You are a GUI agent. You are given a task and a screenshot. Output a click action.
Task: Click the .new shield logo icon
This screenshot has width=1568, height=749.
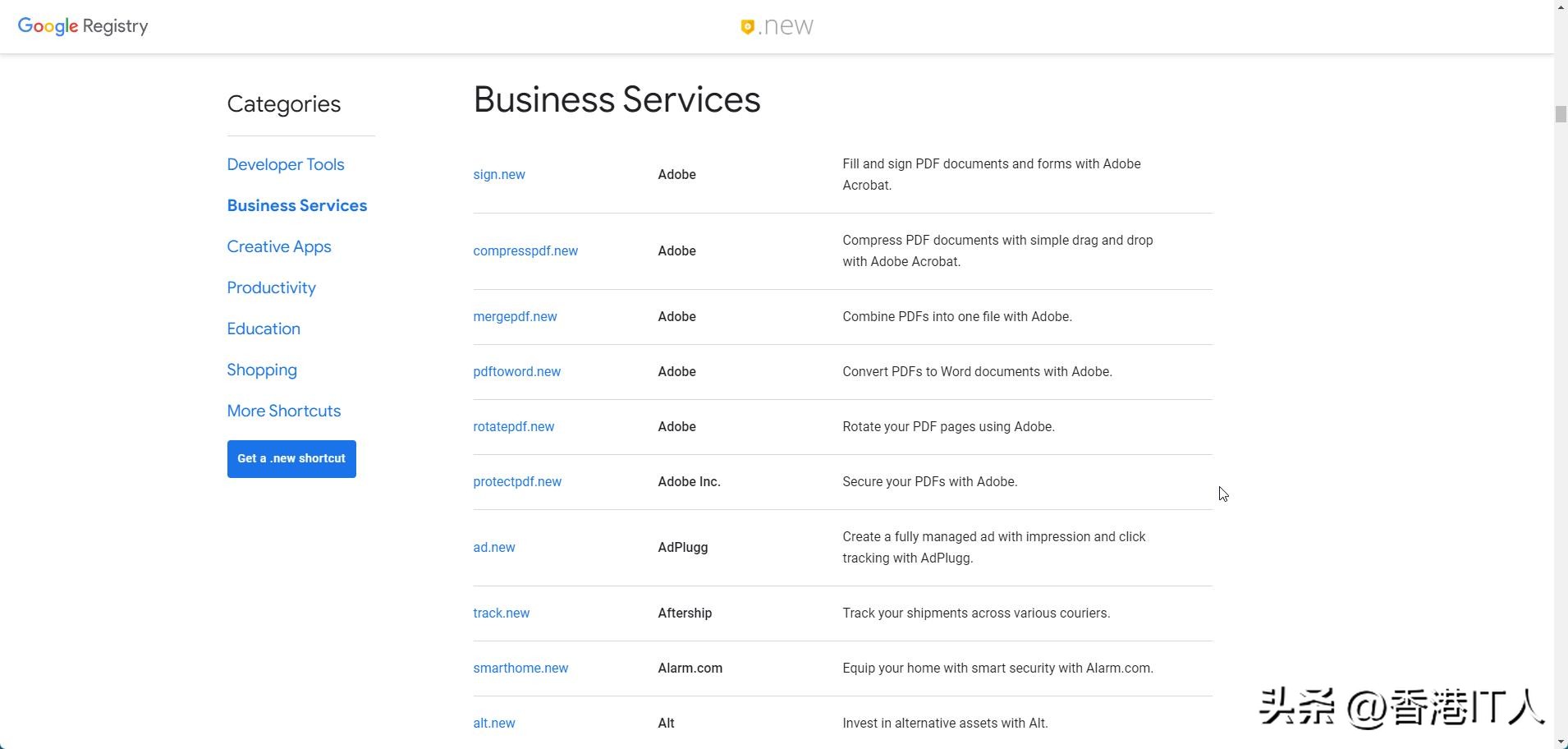point(747,27)
